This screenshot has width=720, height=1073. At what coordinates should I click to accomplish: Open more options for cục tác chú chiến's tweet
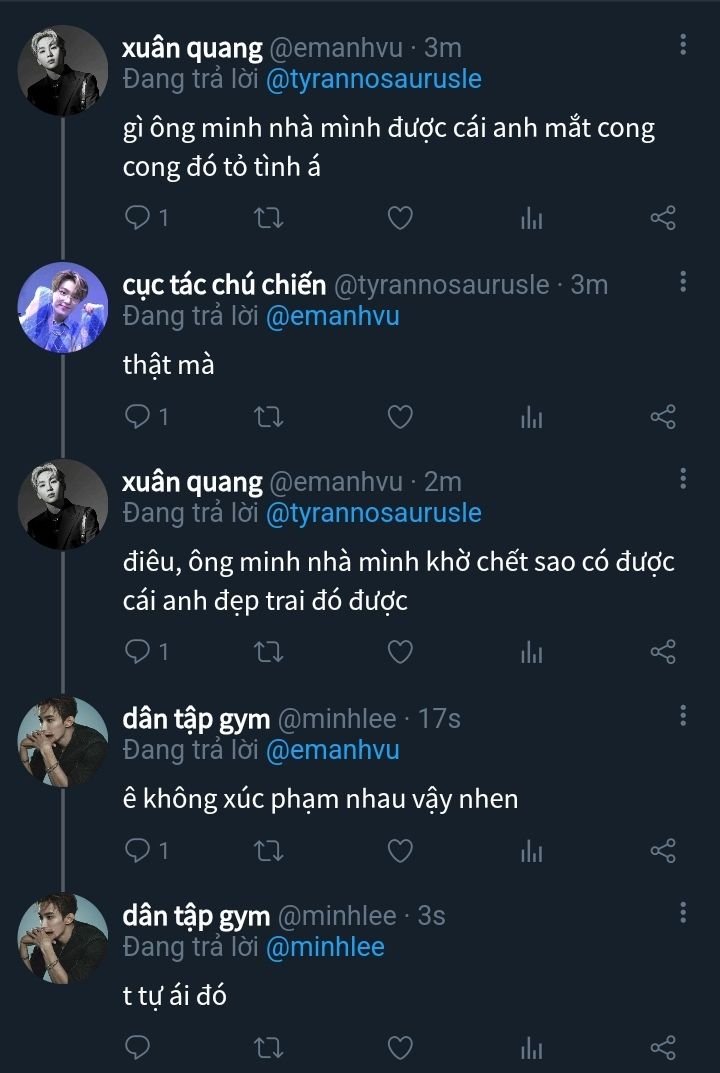pos(683,282)
